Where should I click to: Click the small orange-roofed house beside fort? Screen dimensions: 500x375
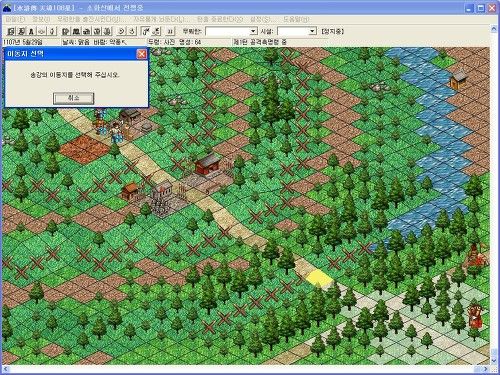[131, 191]
